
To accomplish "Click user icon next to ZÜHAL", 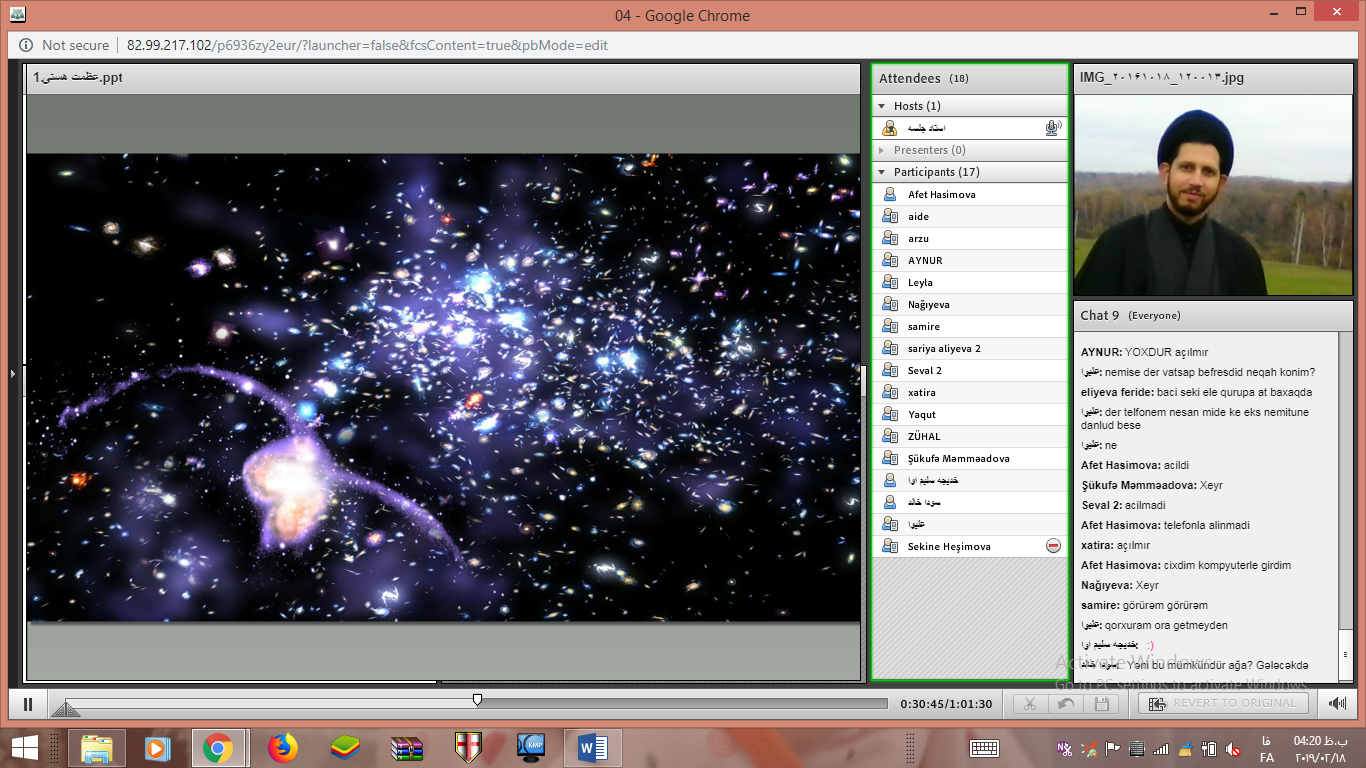I will [x=890, y=437].
